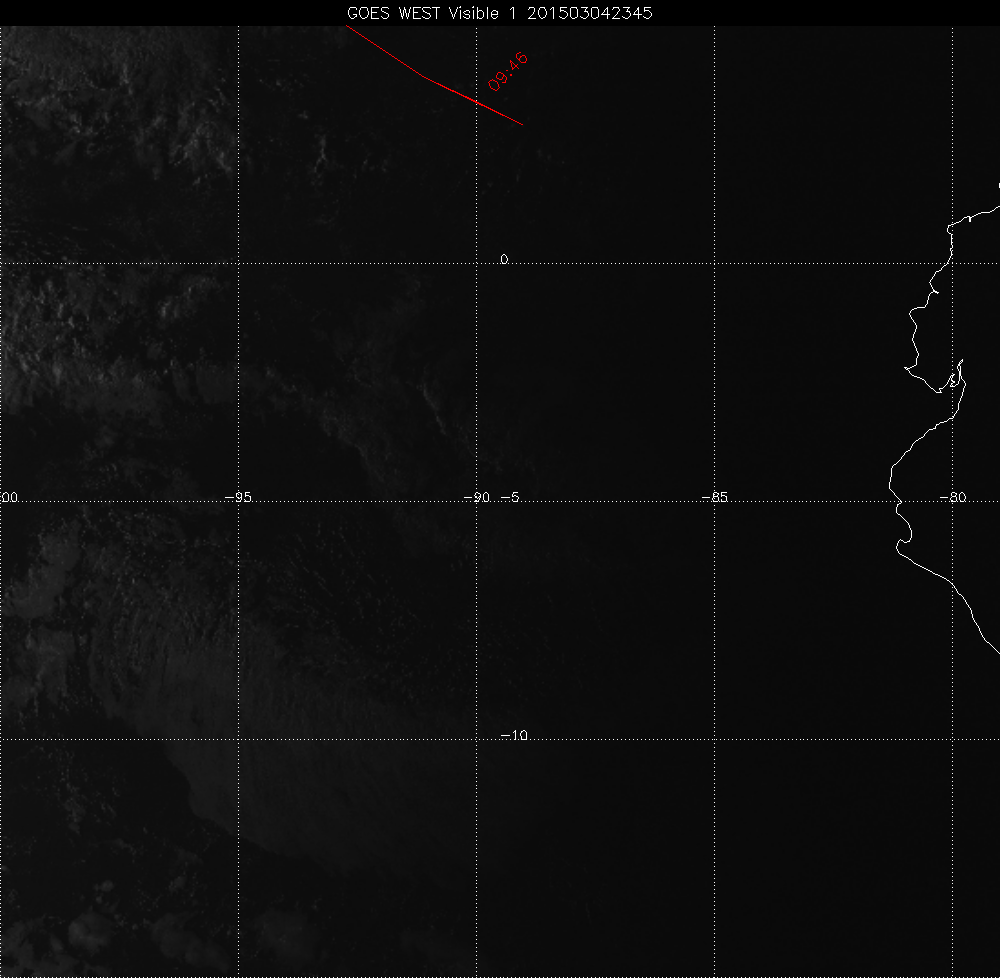Click the red satellite track line

tap(430, 77)
